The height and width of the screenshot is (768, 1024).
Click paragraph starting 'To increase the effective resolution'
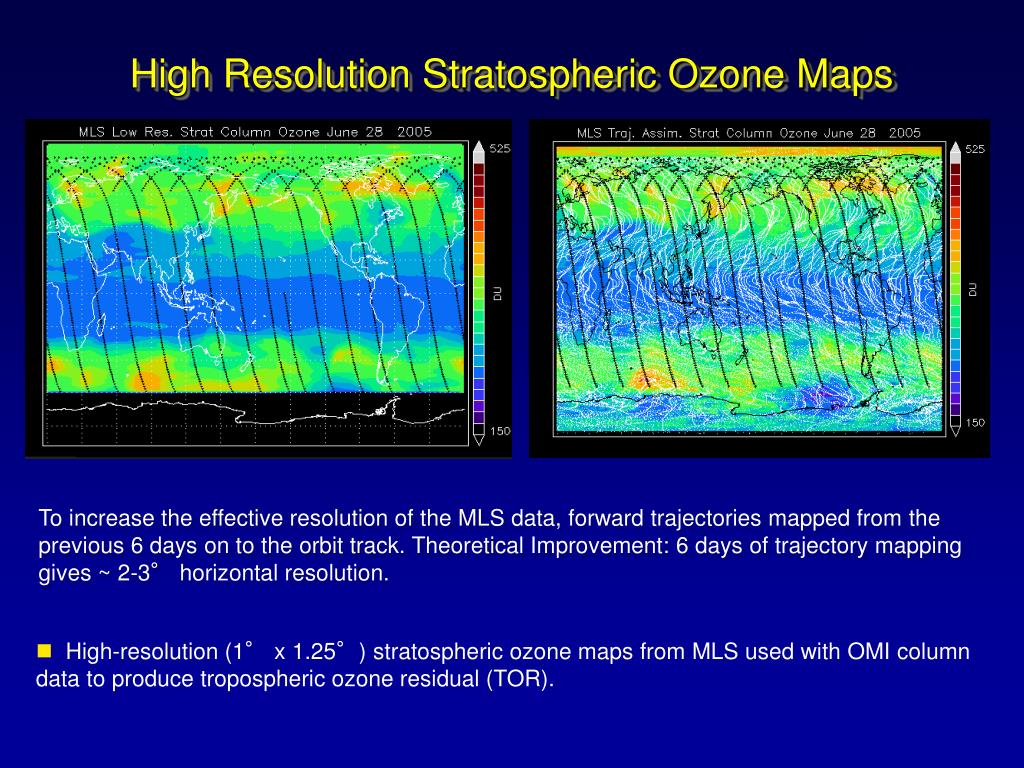click(500, 545)
